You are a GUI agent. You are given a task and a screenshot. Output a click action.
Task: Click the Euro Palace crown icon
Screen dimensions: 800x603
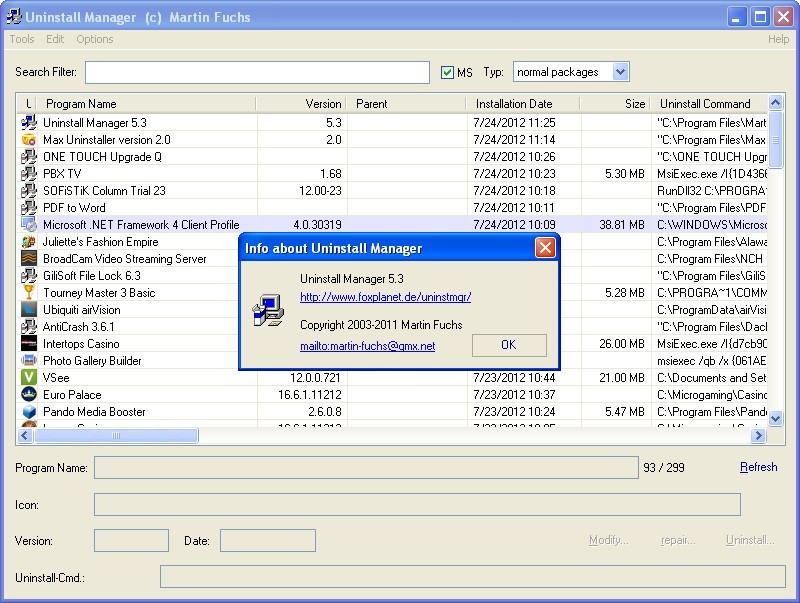pos(29,395)
